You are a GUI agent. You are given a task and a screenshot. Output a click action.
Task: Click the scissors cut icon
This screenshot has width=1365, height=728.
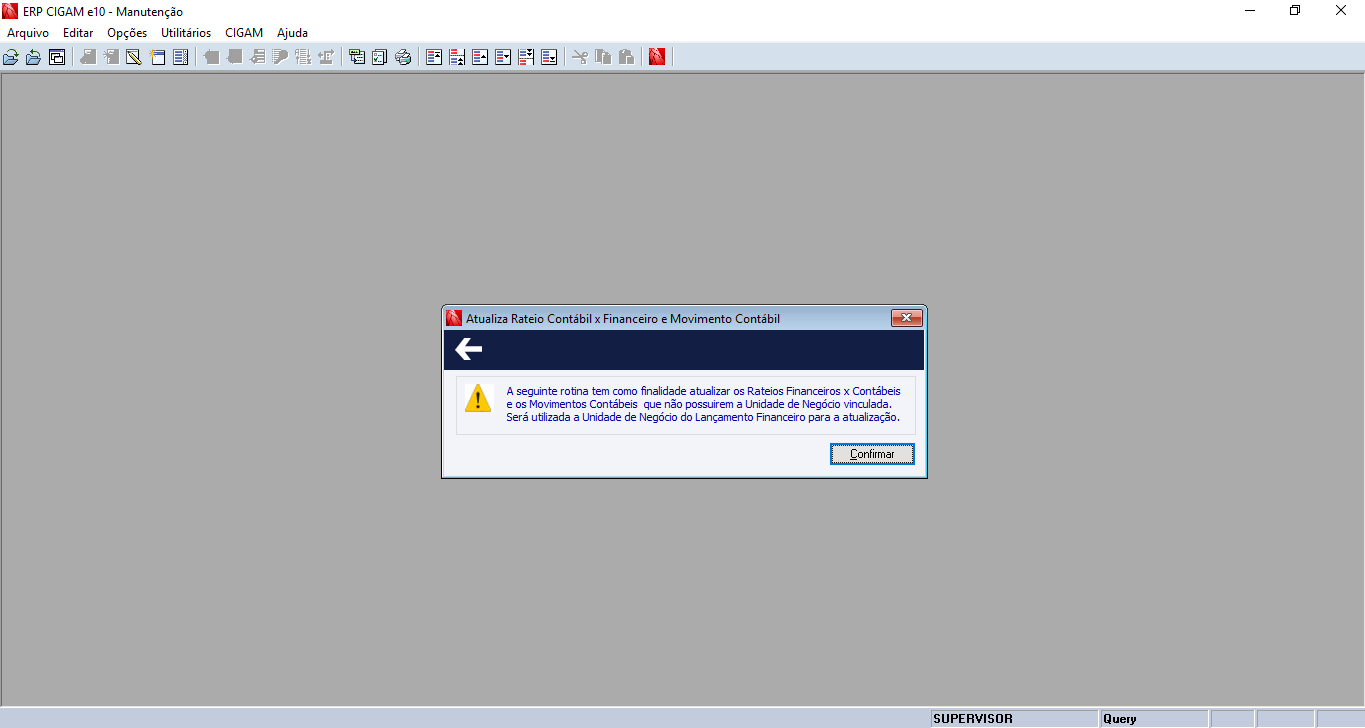580,57
